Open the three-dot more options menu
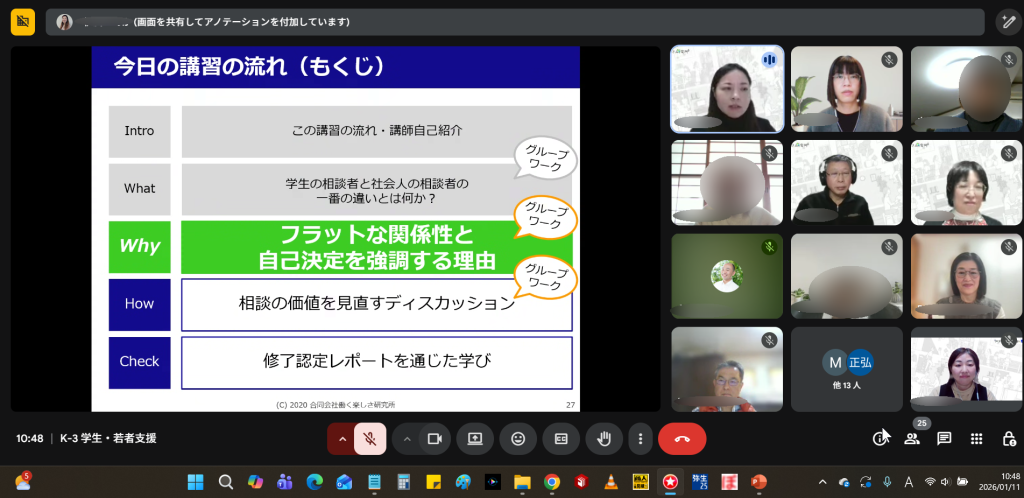The image size is (1024, 498). 640,438
